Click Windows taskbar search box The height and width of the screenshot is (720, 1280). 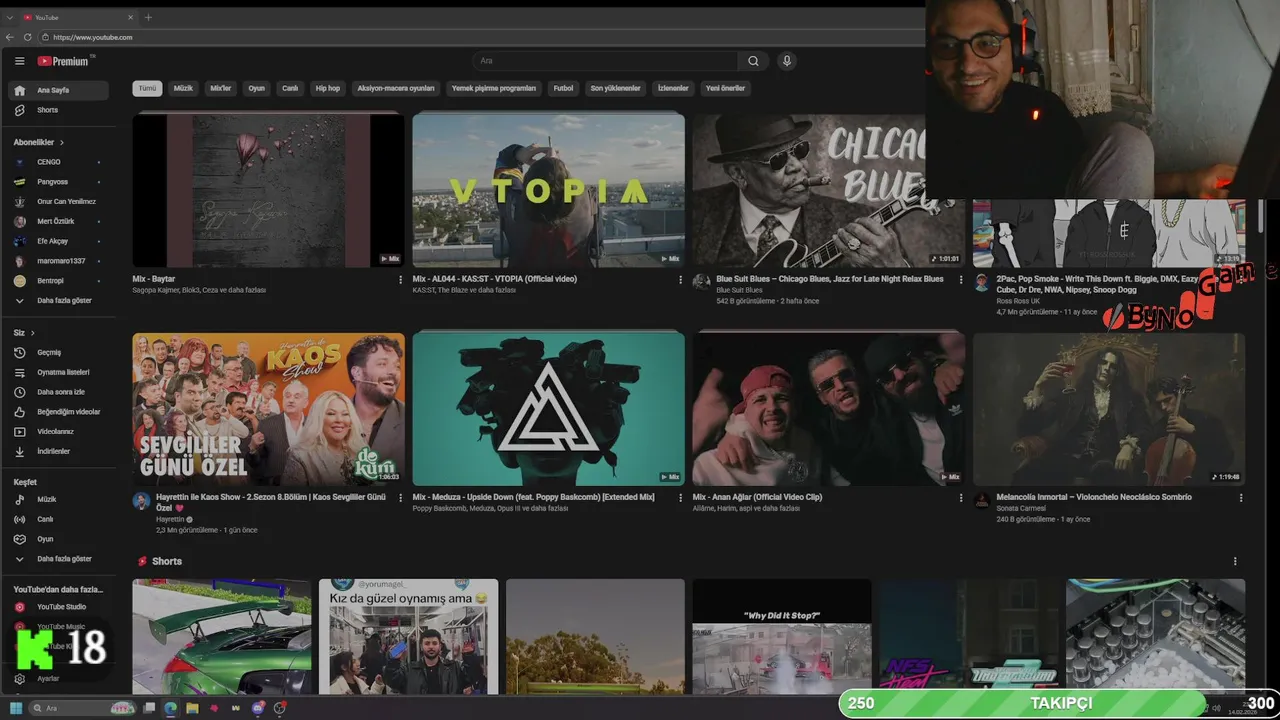click(x=83, y=708)
